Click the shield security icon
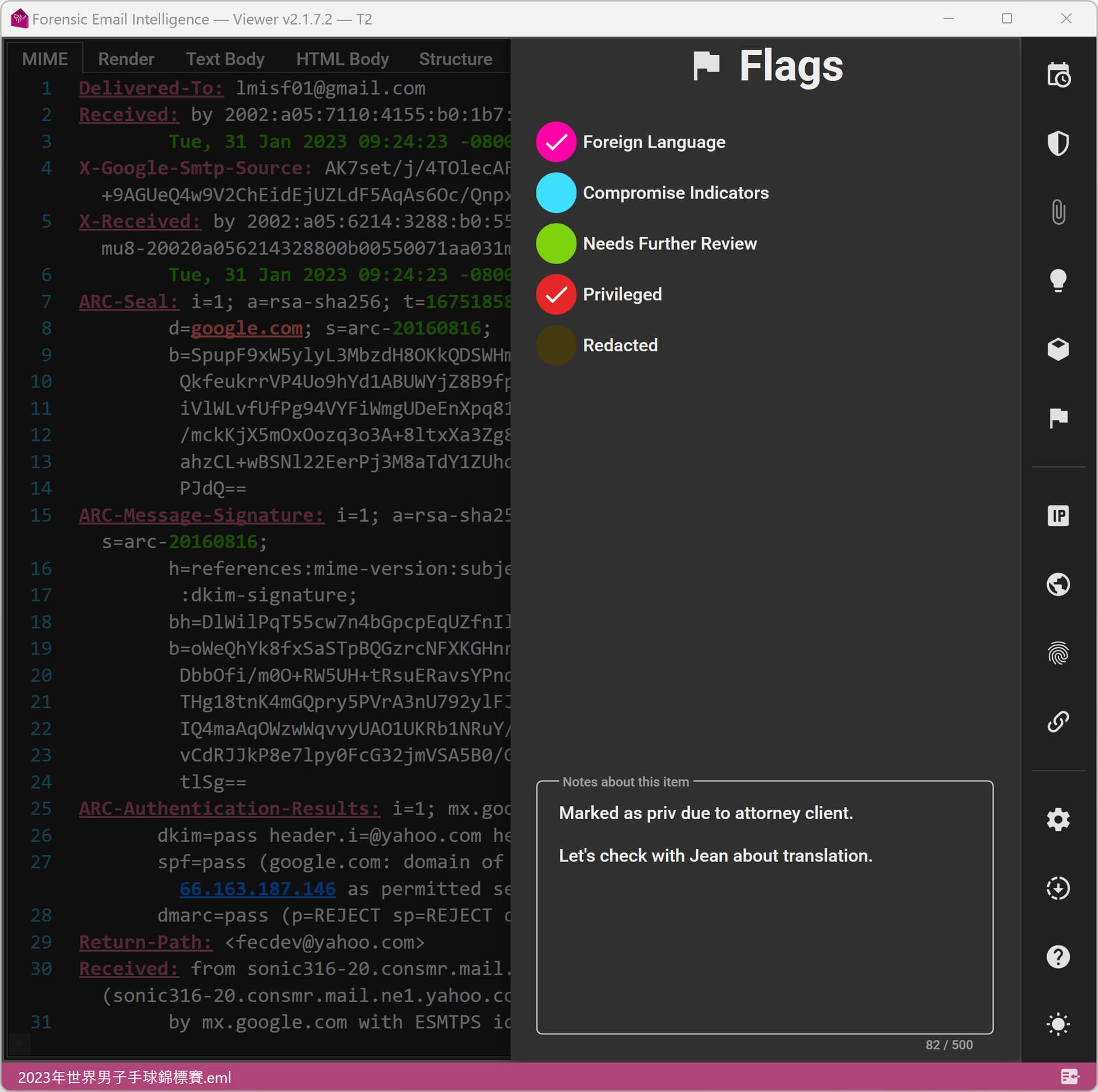This screenshot has width=1098, height=1092. [1057, 143]
